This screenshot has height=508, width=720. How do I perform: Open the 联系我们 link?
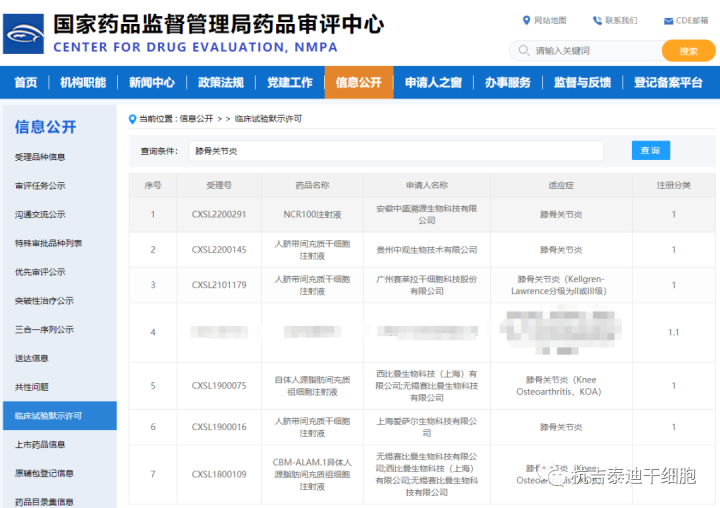[x=621, y=20]
